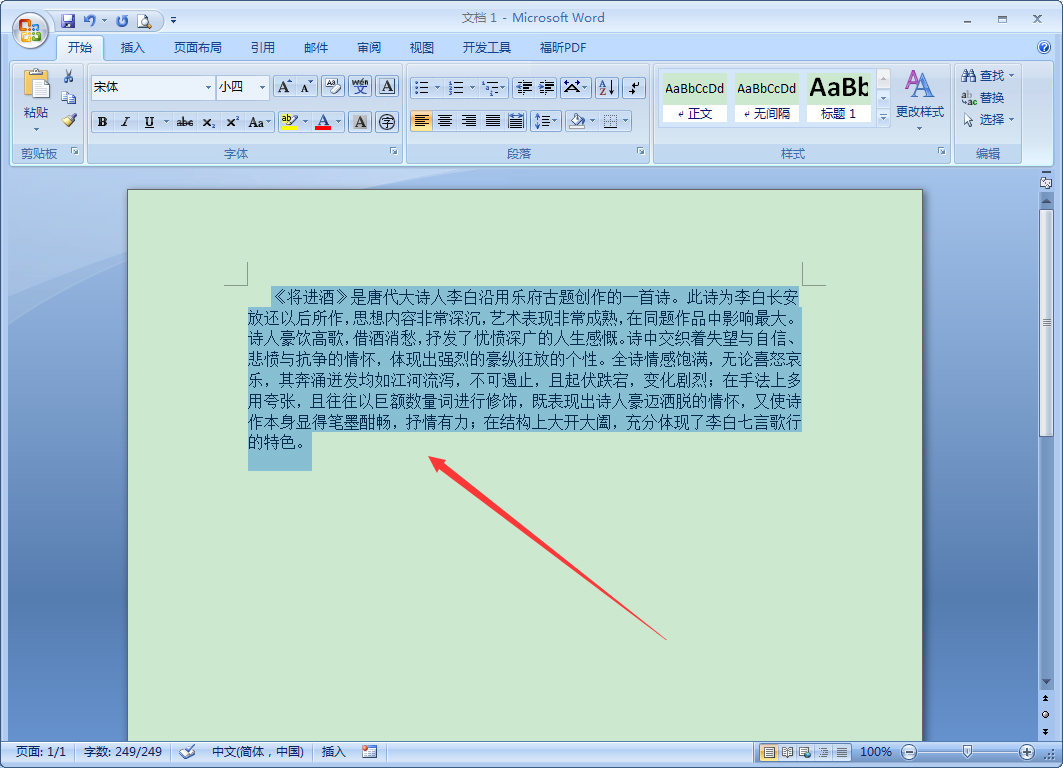The height and width of the screenshot is (768, 1063).
Task: Expand the bullet list styles dropdown
Action: [437, 86]
